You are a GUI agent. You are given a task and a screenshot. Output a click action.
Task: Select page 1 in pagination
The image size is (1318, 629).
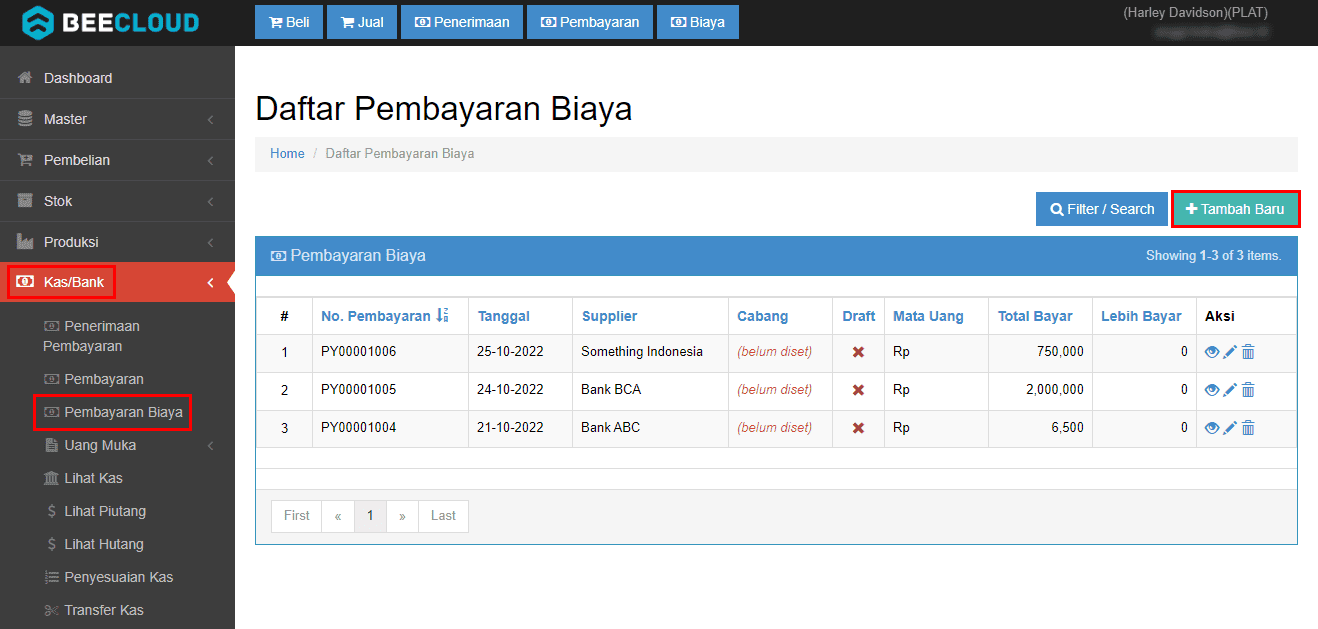coord(370,516)
